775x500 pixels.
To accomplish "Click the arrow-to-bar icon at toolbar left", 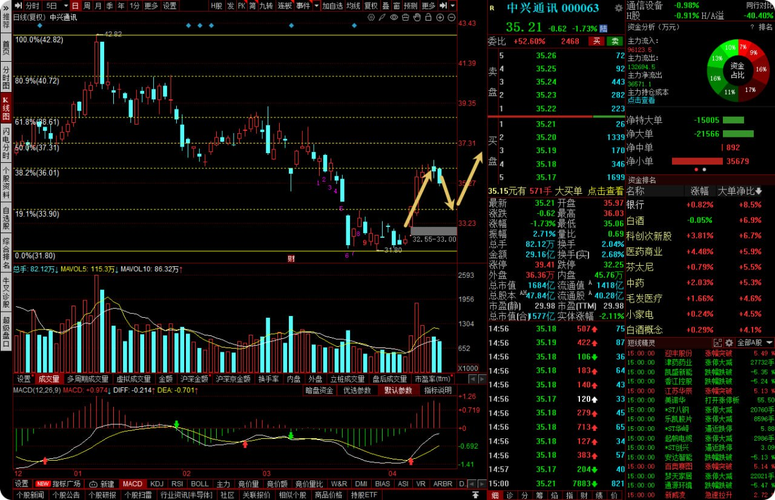I will [18, 5].
